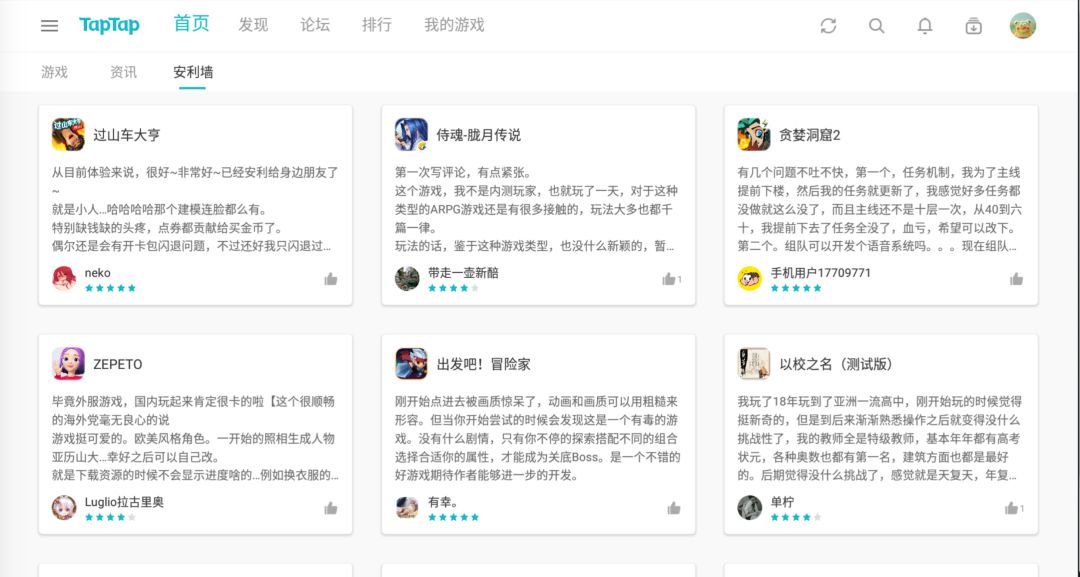Open the 我的游戏 tab

[454, 25]
